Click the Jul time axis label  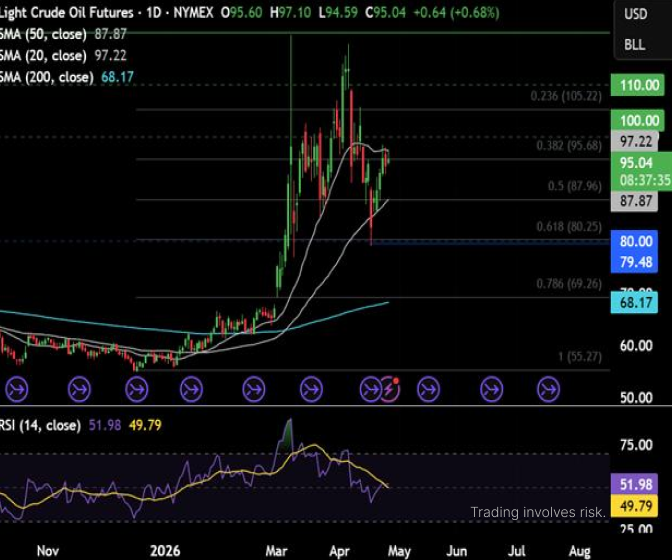(517, 551)
